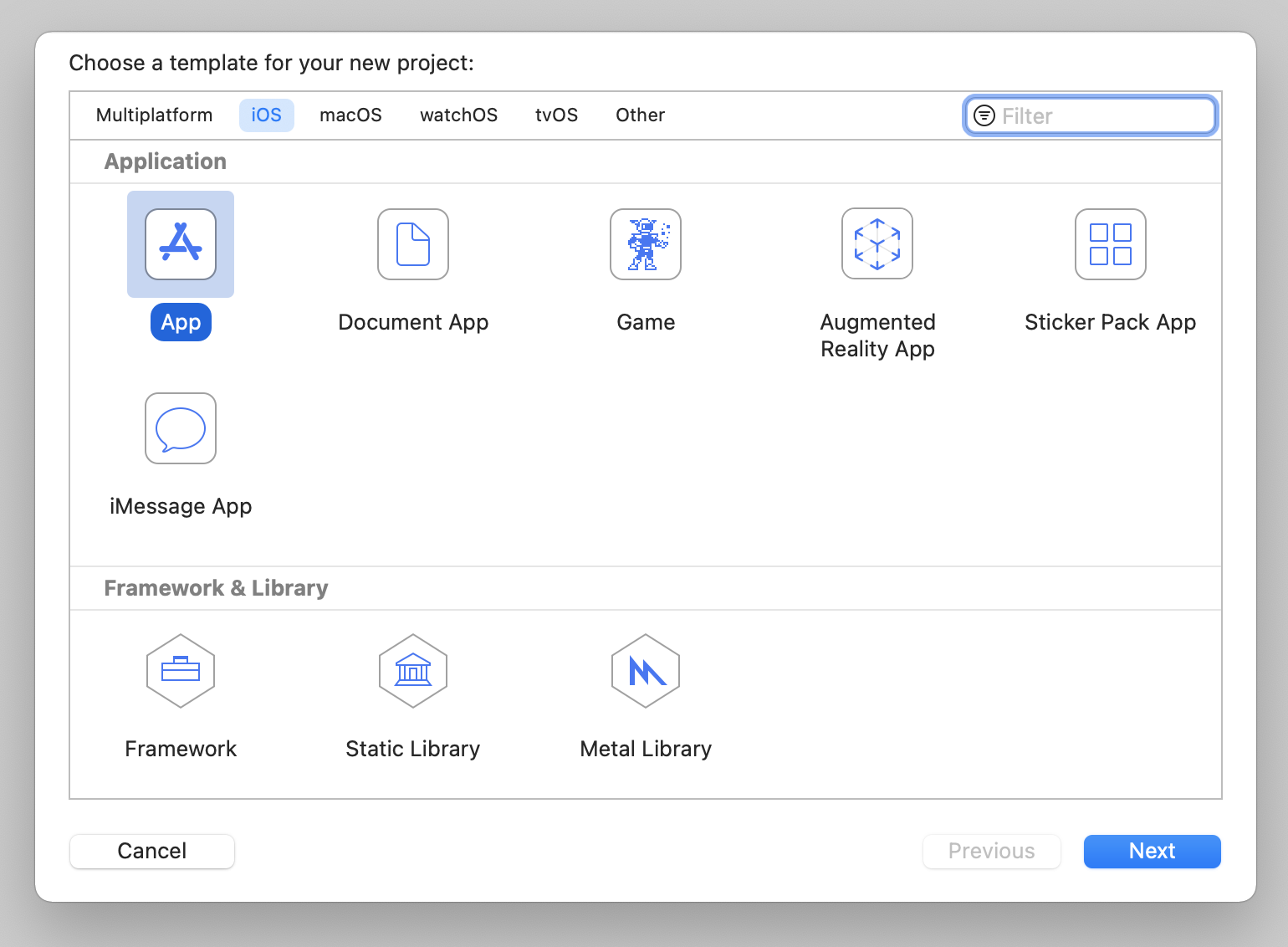The width and height of the screenshot is (1288, 947).
Task: Choose the Metal Library template icon
Action: [646, 671]
